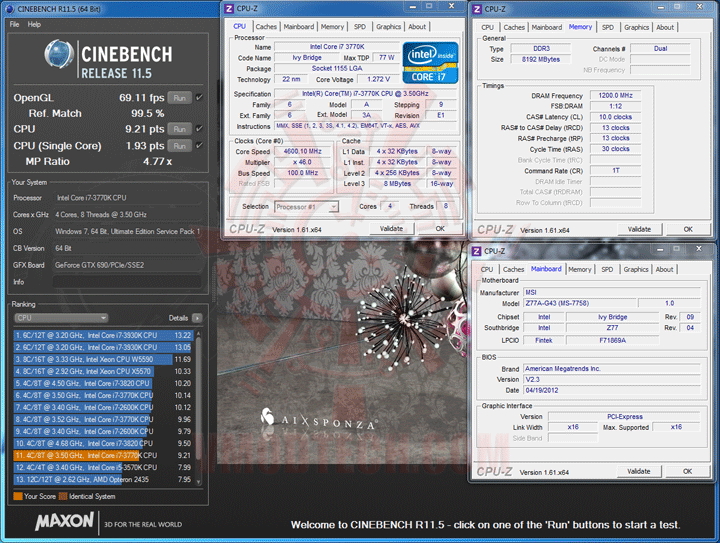Select SPD tab in CPU-Z Memory window
The image size is (720, 543).
pos(608,27)
